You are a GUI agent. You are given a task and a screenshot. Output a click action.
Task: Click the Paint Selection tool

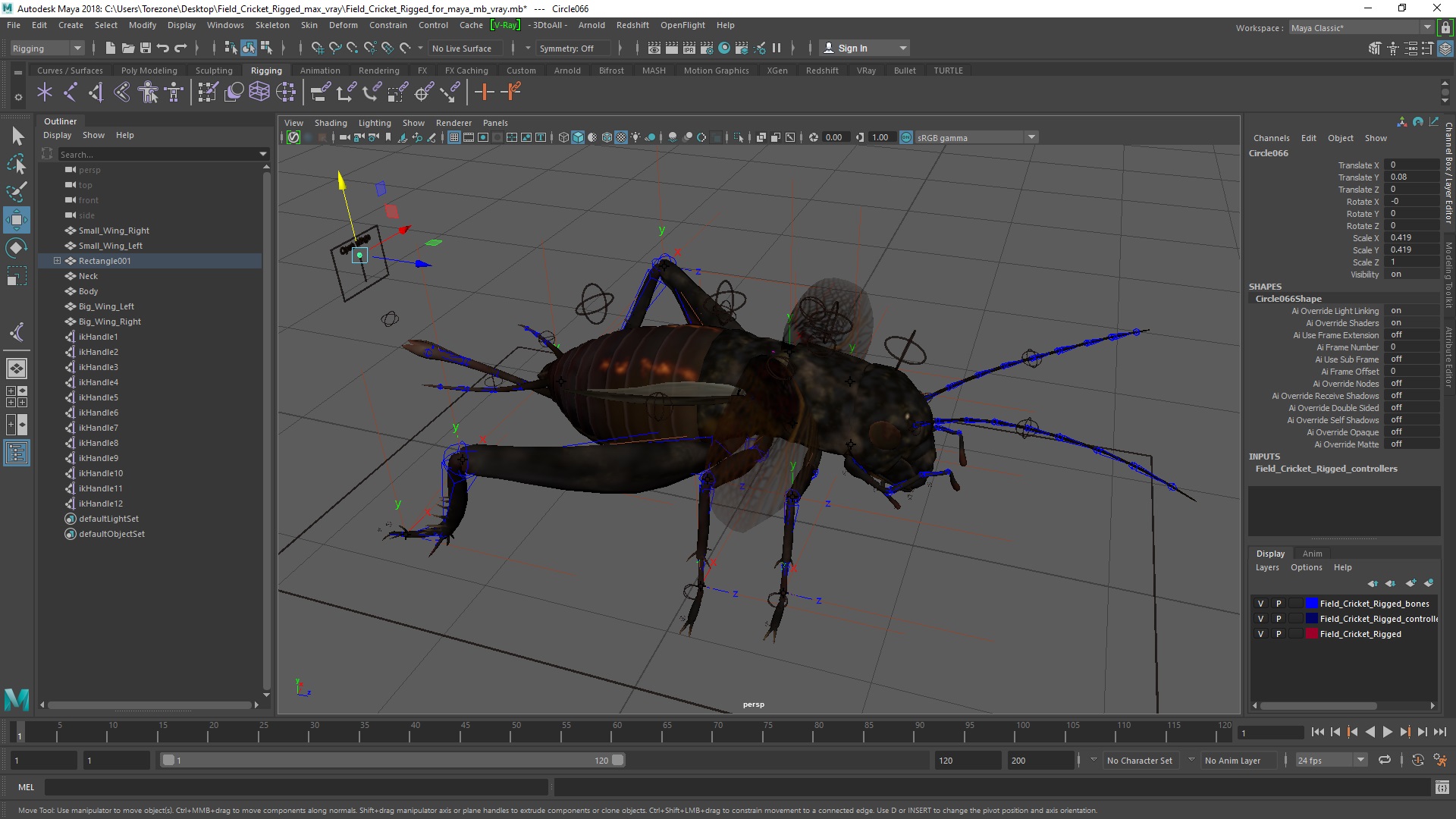pyautogui.click(x=17, y=191)
